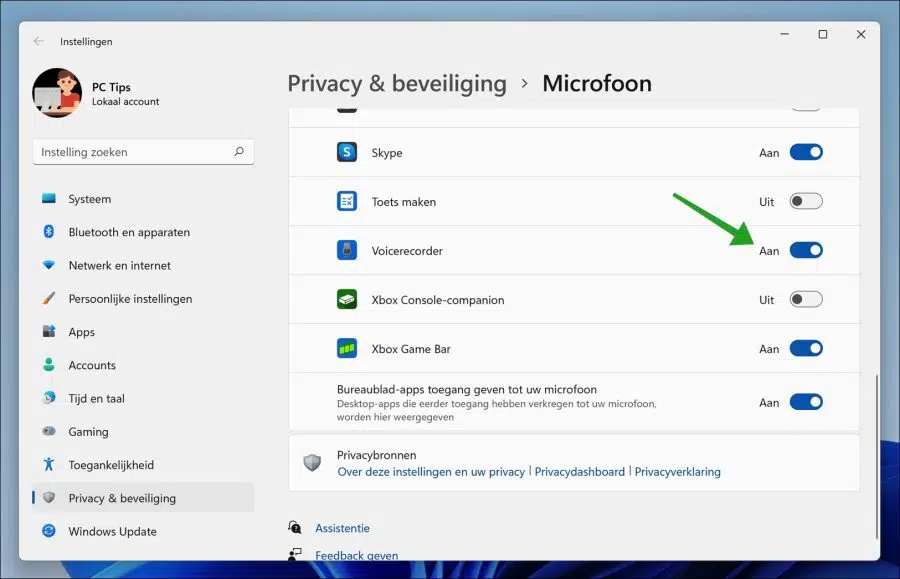Click the shield icon next to Privacy & beveiliging in sidebar
900x579 pixels.
click(49, 498)
